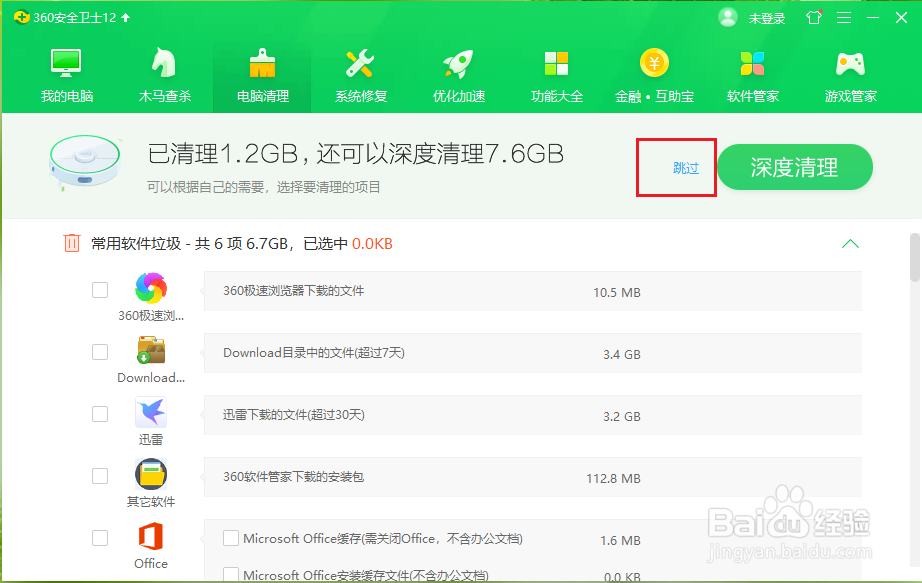
Task: Collapse the 常用软件垃圾 section
Action: [x=850, y=243]
